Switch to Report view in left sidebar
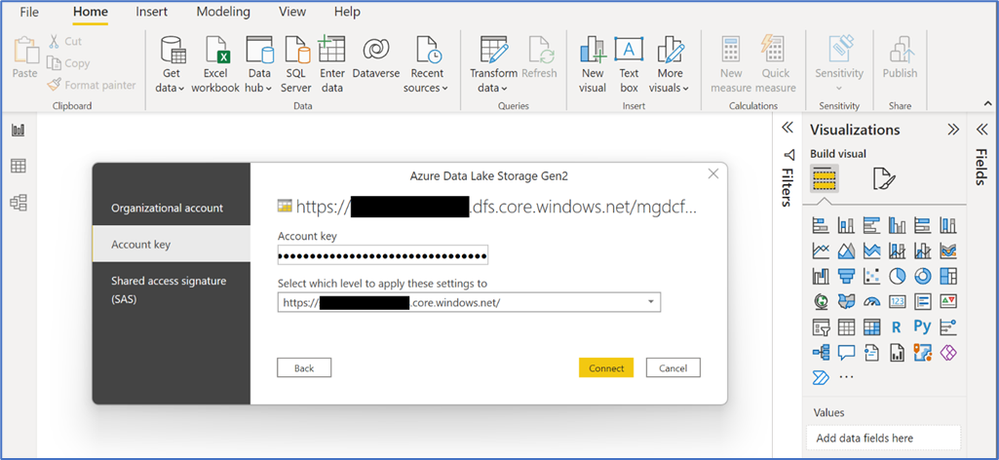The image size is (999, 460). 18,131
